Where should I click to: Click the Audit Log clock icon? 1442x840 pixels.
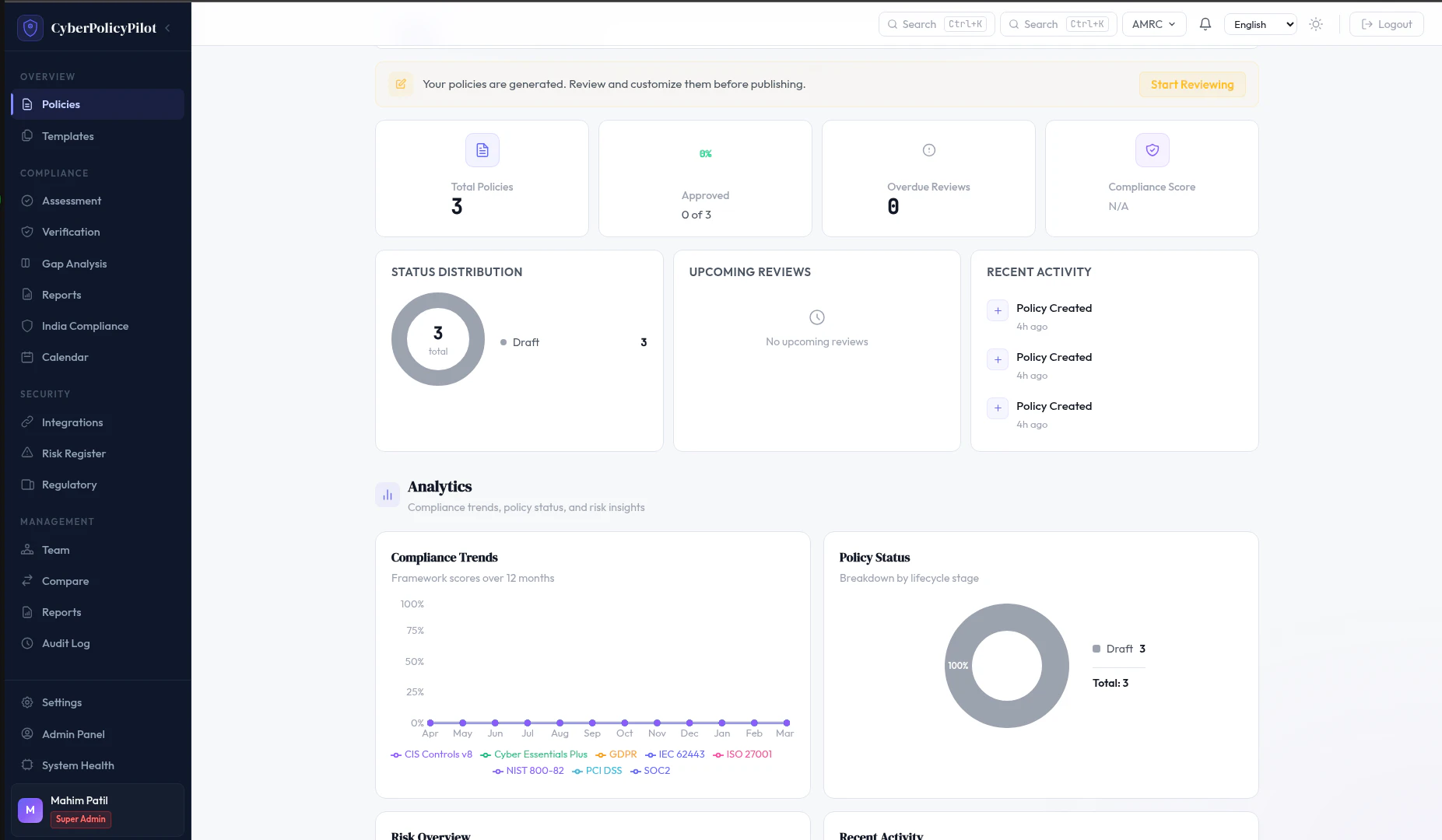(x=27, y=643)
